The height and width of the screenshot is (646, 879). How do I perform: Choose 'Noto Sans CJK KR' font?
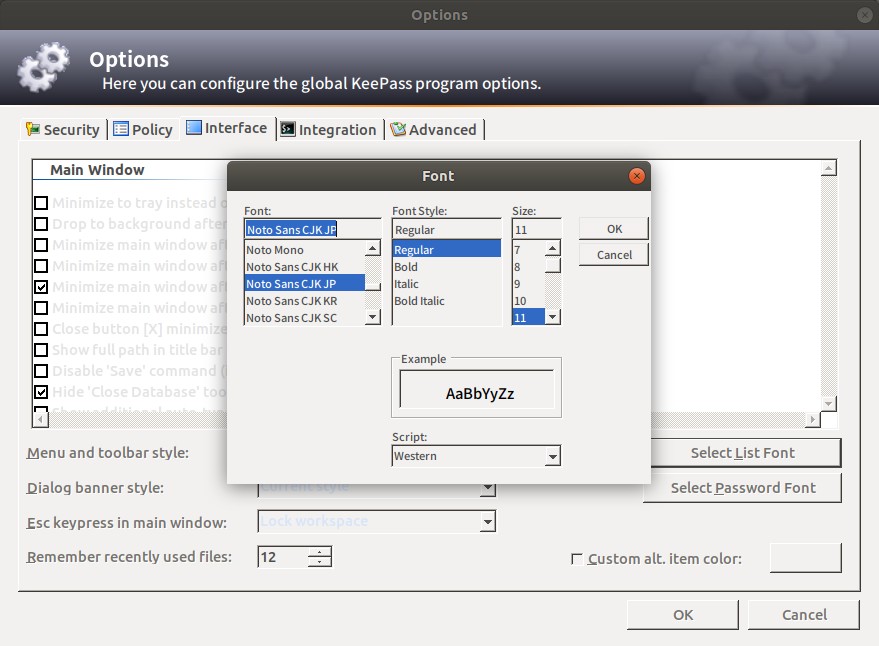click(305, 301)
